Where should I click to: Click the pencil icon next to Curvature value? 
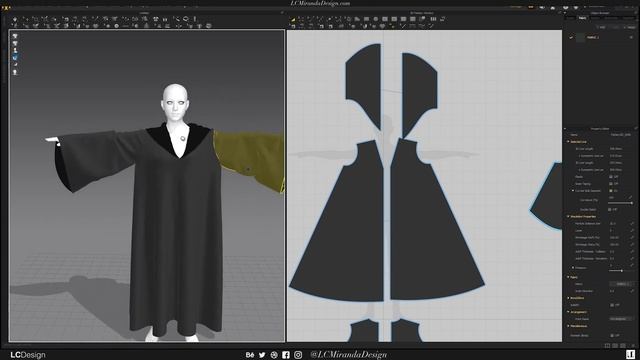(631, 198)
